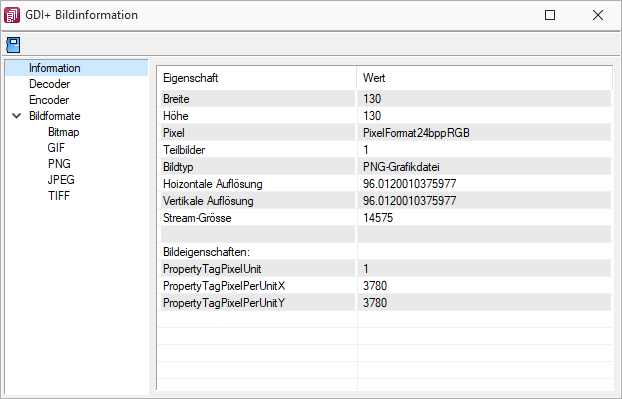Choose JPEG under Bildformate
This screenshot has width=622, height=399.
pos(61,180)
